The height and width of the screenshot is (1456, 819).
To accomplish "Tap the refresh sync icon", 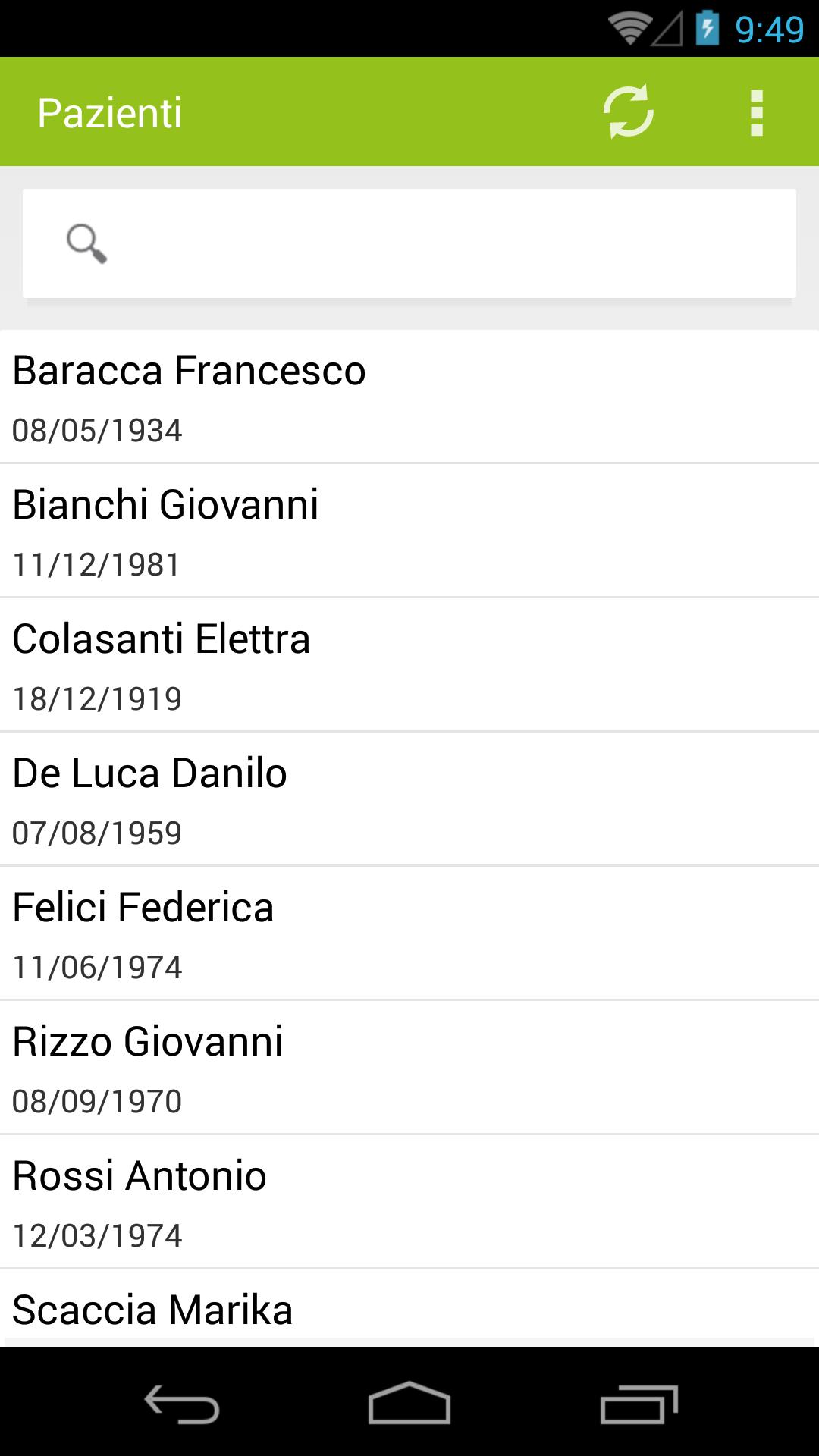I will pos(628,112).
